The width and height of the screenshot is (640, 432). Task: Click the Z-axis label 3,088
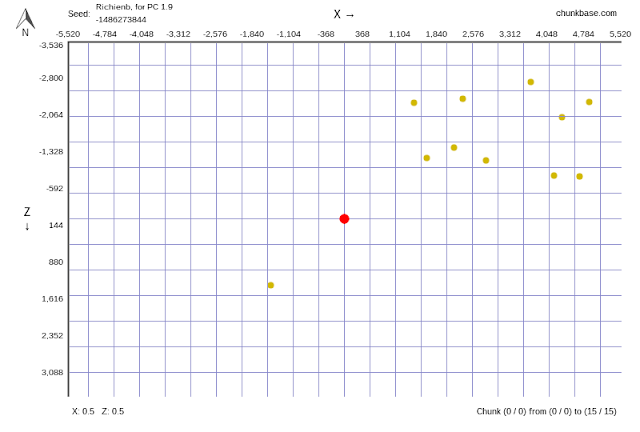pos(52,372)
